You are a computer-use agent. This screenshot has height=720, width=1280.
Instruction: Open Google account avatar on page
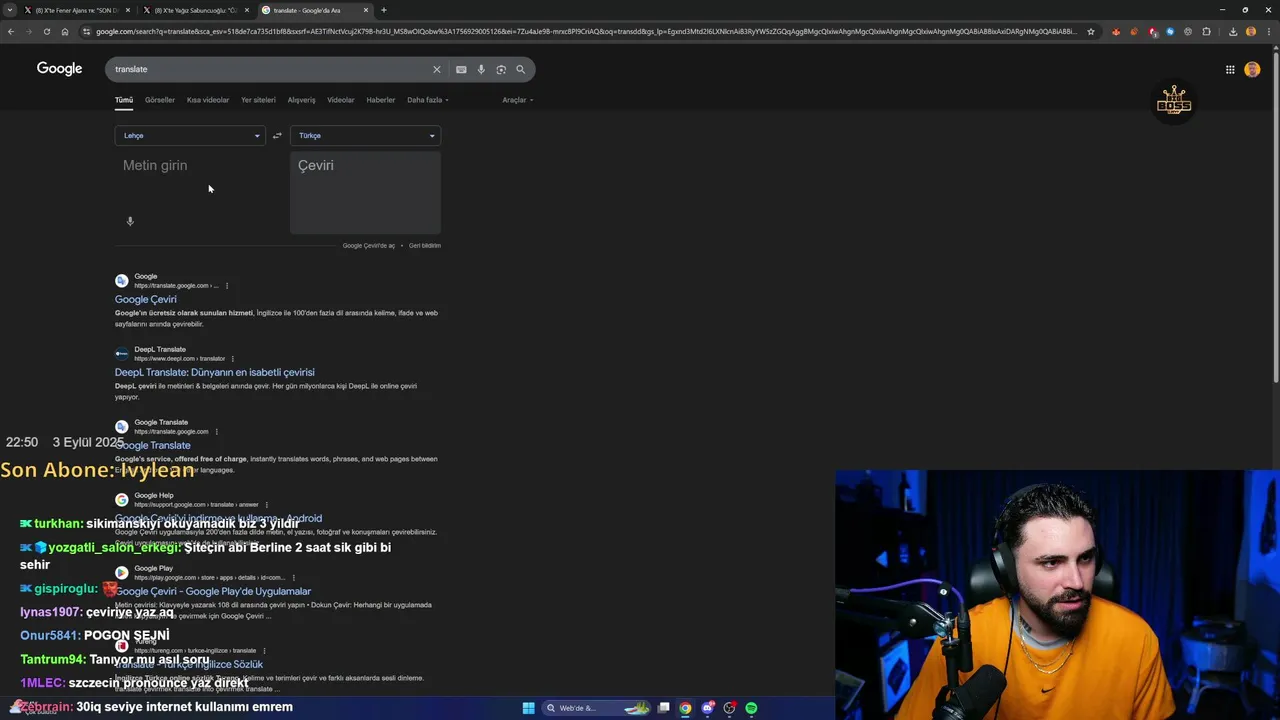tap(1252, 69)
